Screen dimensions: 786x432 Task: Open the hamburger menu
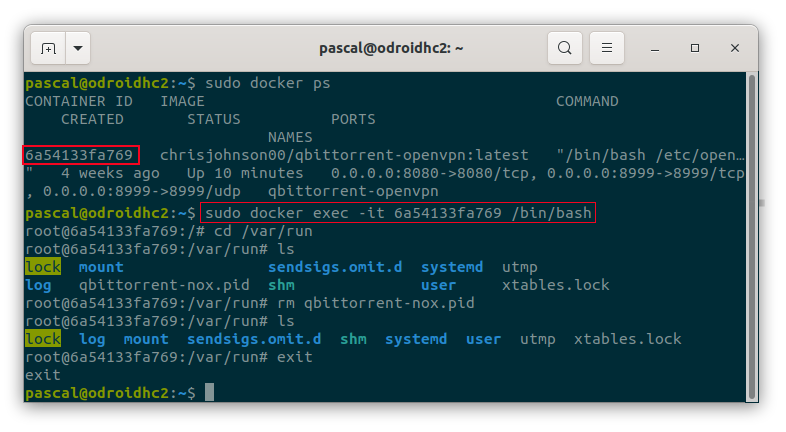tap(607, 48)
